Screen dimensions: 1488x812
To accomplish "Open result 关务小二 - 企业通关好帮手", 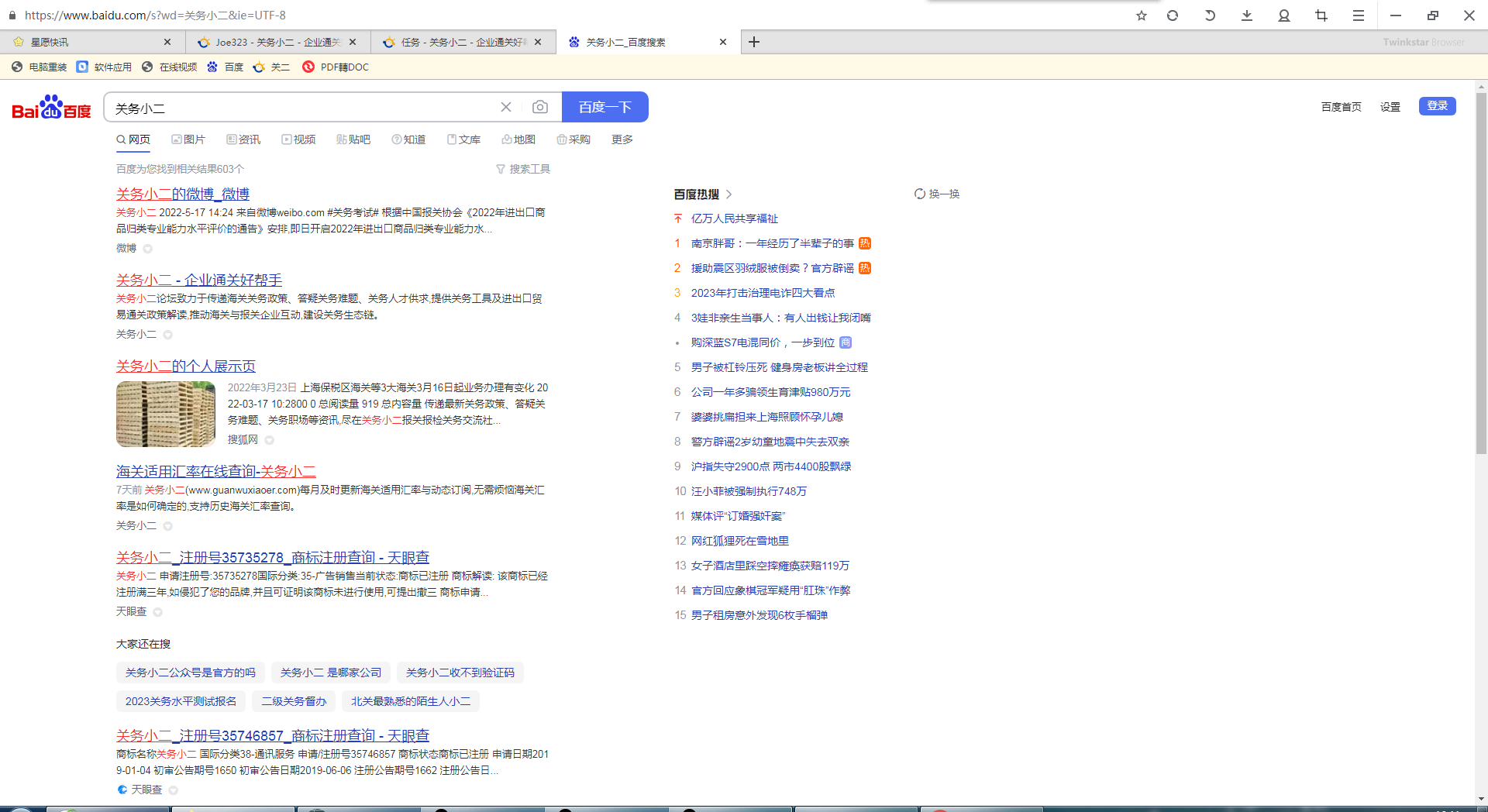I will coord(199,280).
